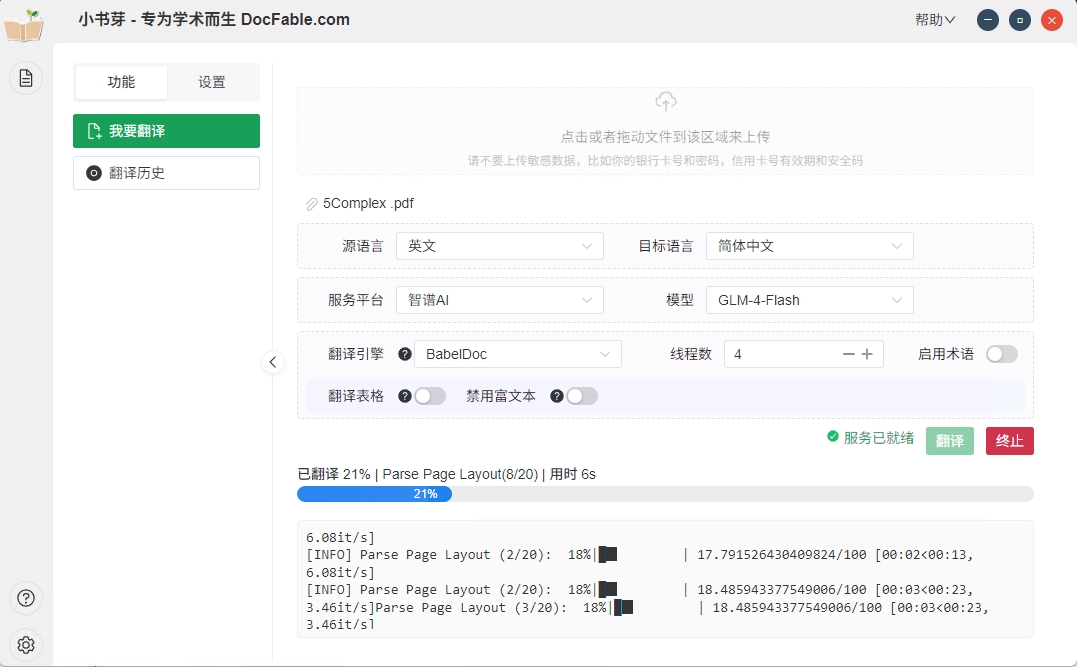Enable the glossary (启用术语) switch
The width and height of the screenshot is (1077, 667).
point(1001,354)
